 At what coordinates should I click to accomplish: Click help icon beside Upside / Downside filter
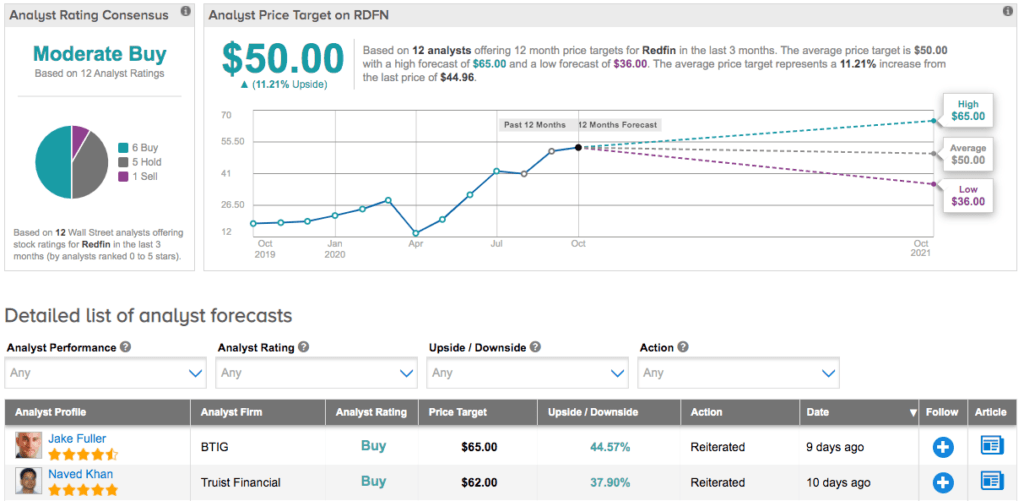coord(535,347)
